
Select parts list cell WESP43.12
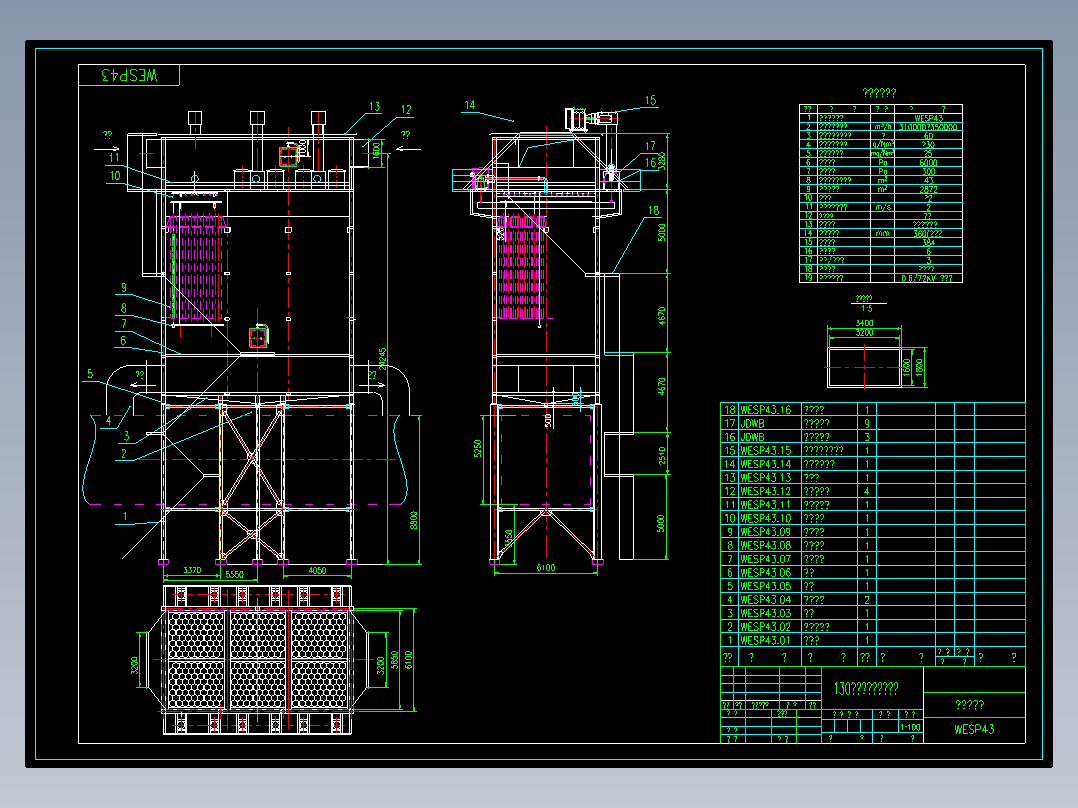pos(765,491)
